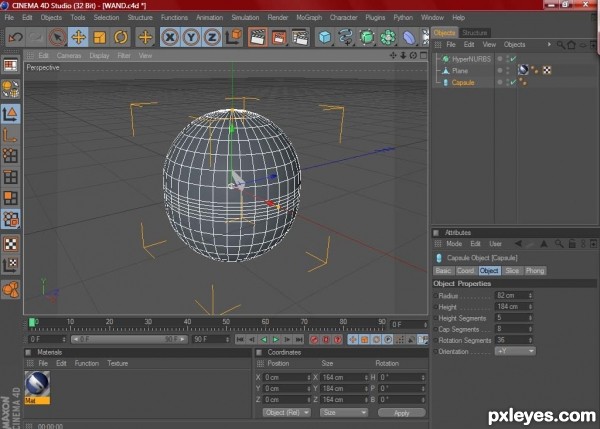
Task: Select the polygons mode icon
Action: point(10,198)
